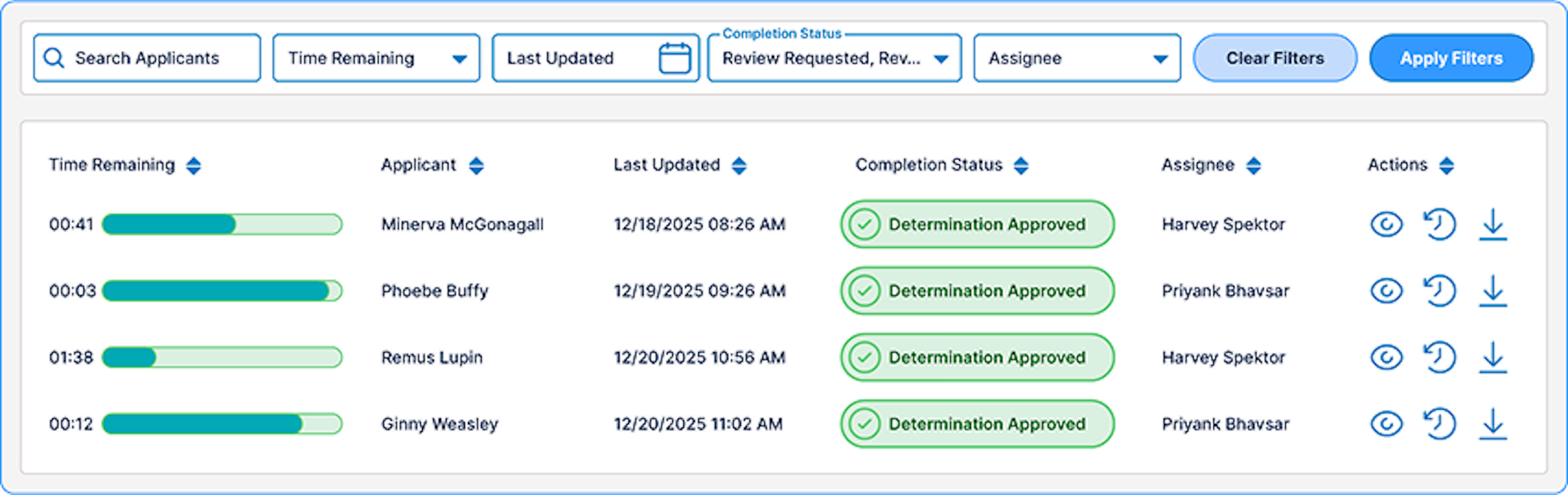Image resolution: width=1568 pixels, height=495 pixels.
Task: Toggle sorting on the Time Remaining column
Action: [x=192, y=165]
